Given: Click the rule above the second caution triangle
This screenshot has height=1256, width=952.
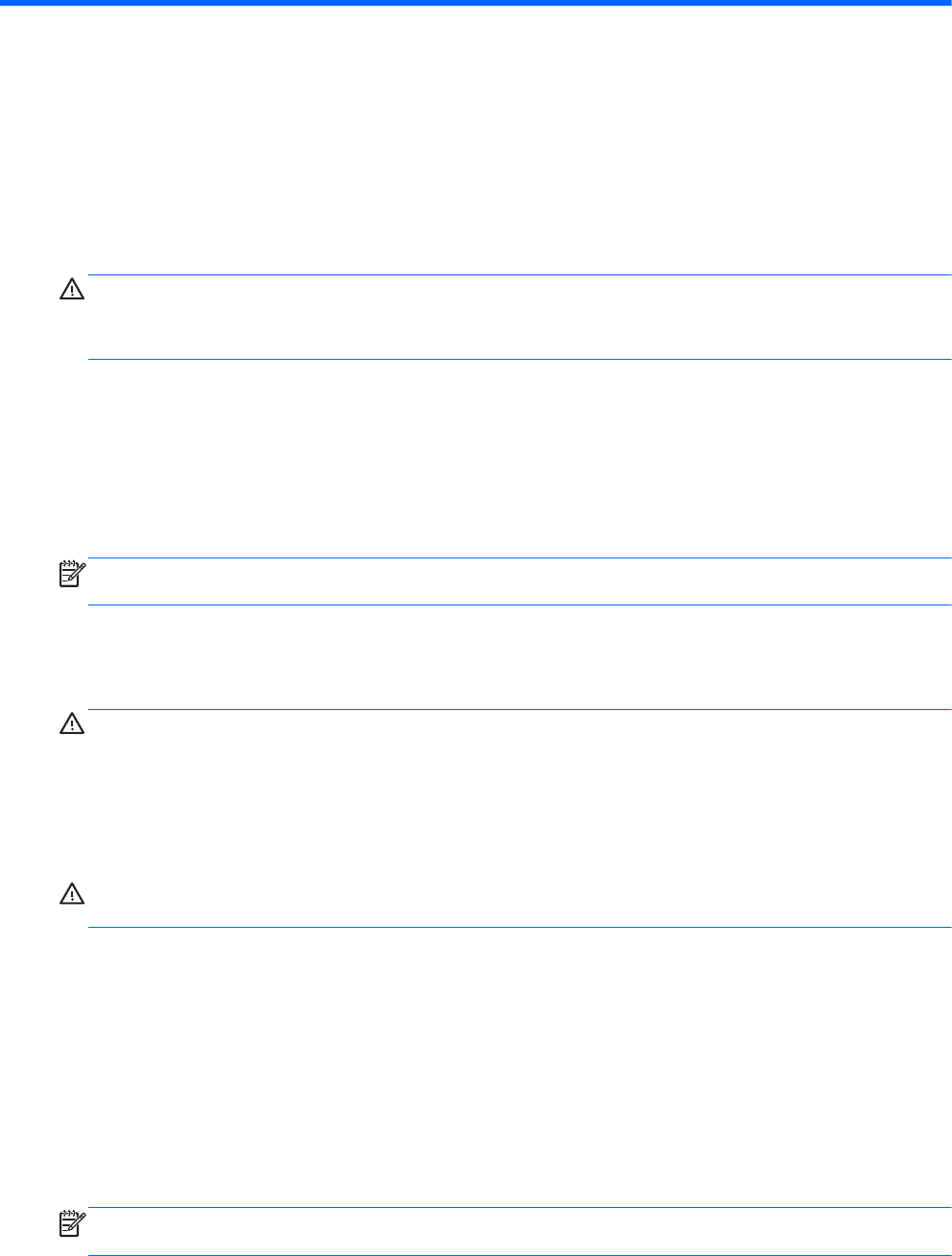Looking at the screenshot, I should click(518, 710).
